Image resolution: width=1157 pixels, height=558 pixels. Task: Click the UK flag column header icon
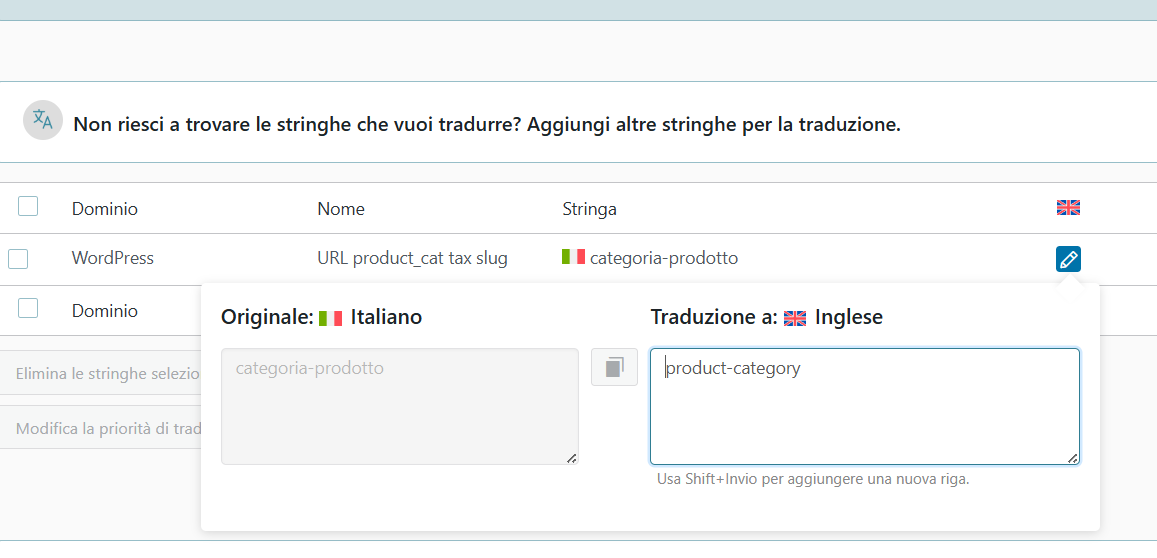1068,208
